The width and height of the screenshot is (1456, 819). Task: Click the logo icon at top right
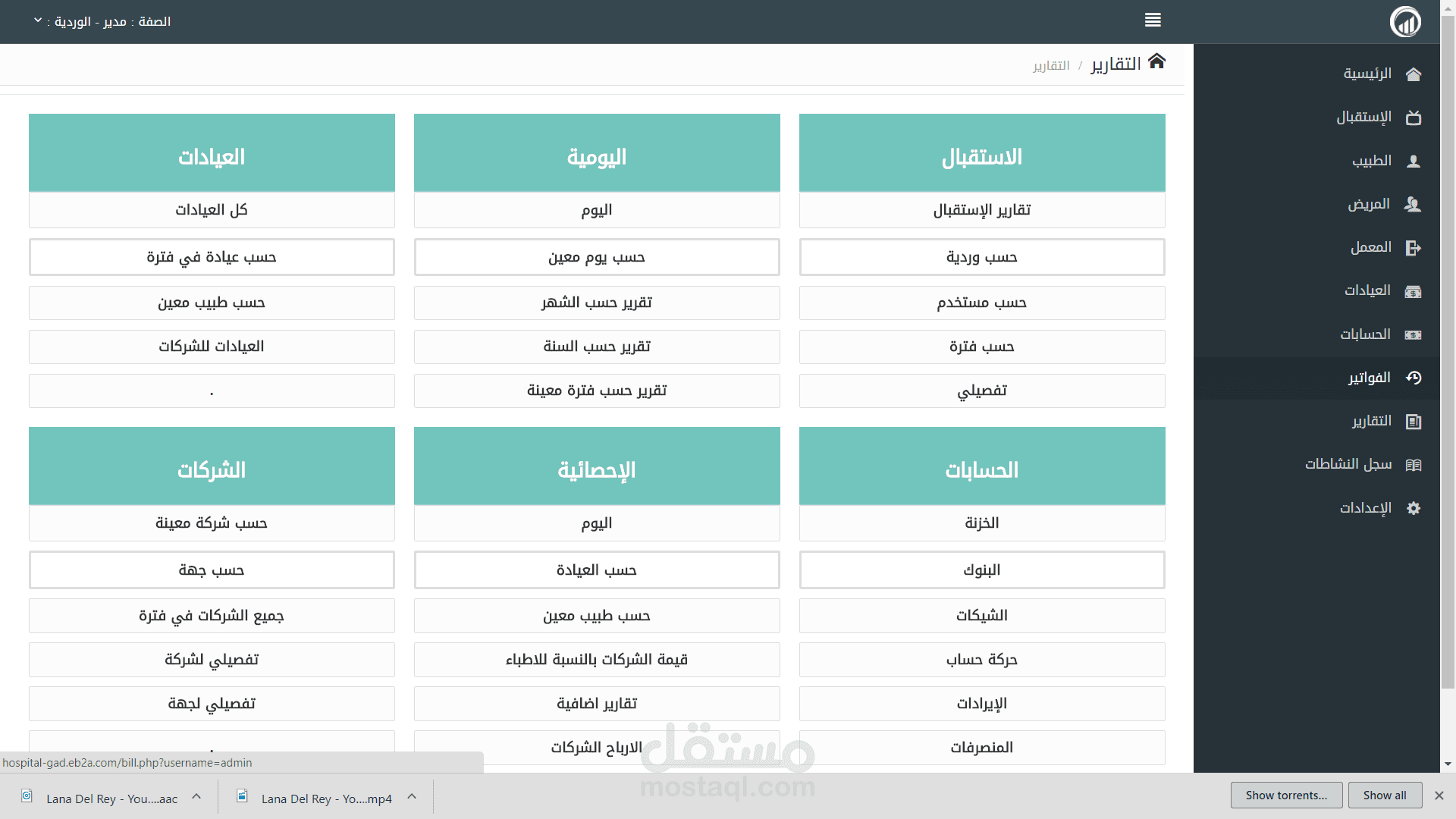pos(1405,21)
